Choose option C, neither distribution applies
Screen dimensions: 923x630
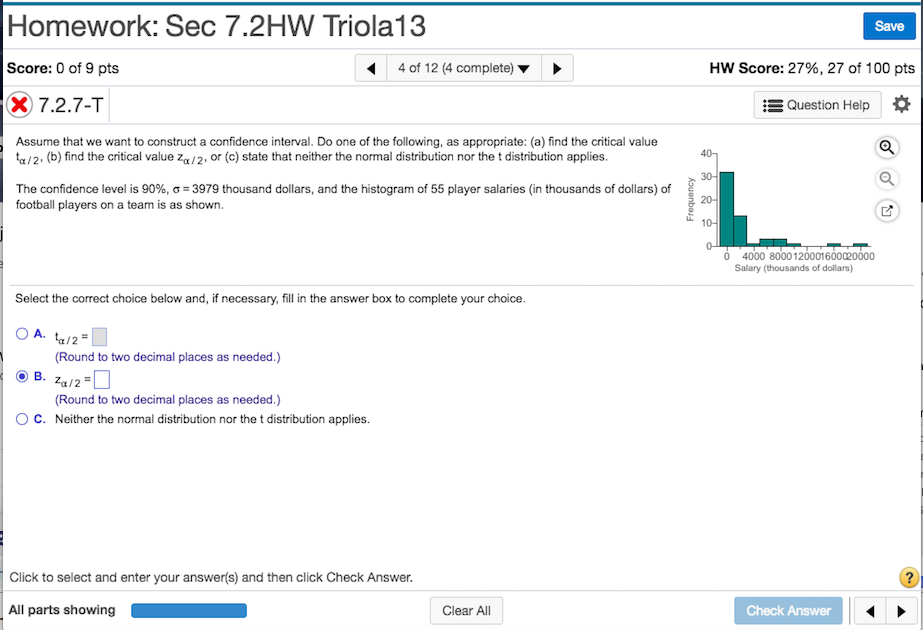(24, 418)
